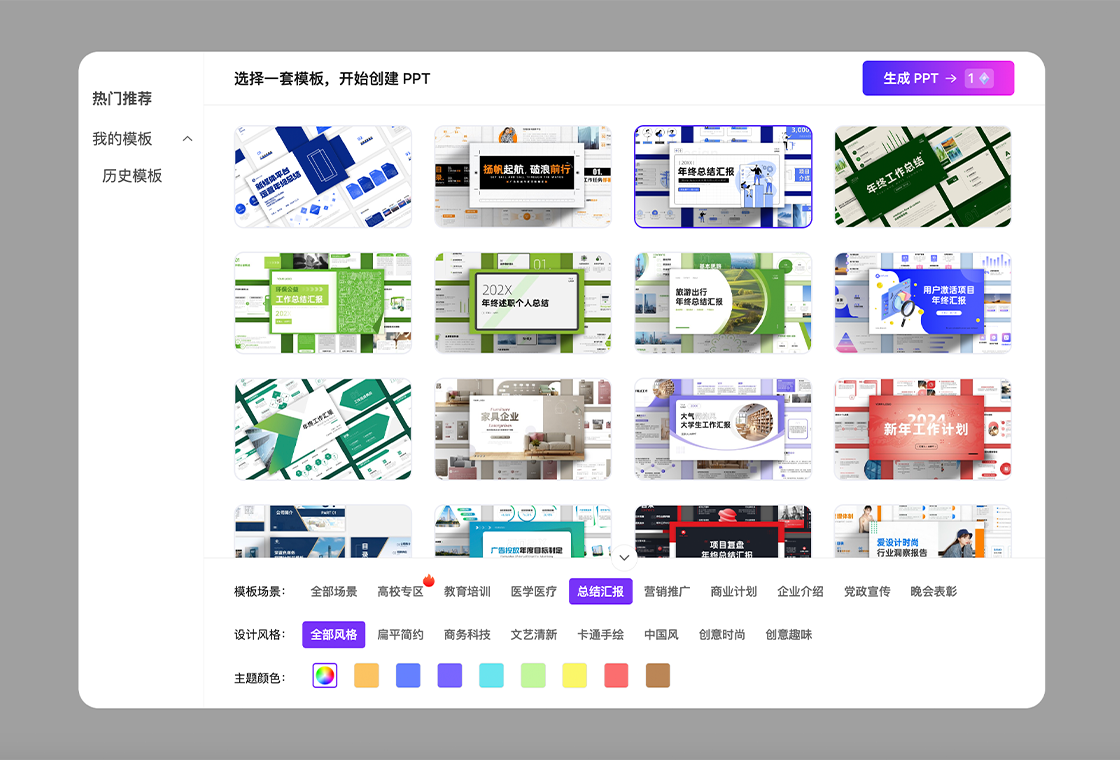Expand more templates with the down arrow
Viewport: 1120px width, 760px height.
tap(623, 558)
